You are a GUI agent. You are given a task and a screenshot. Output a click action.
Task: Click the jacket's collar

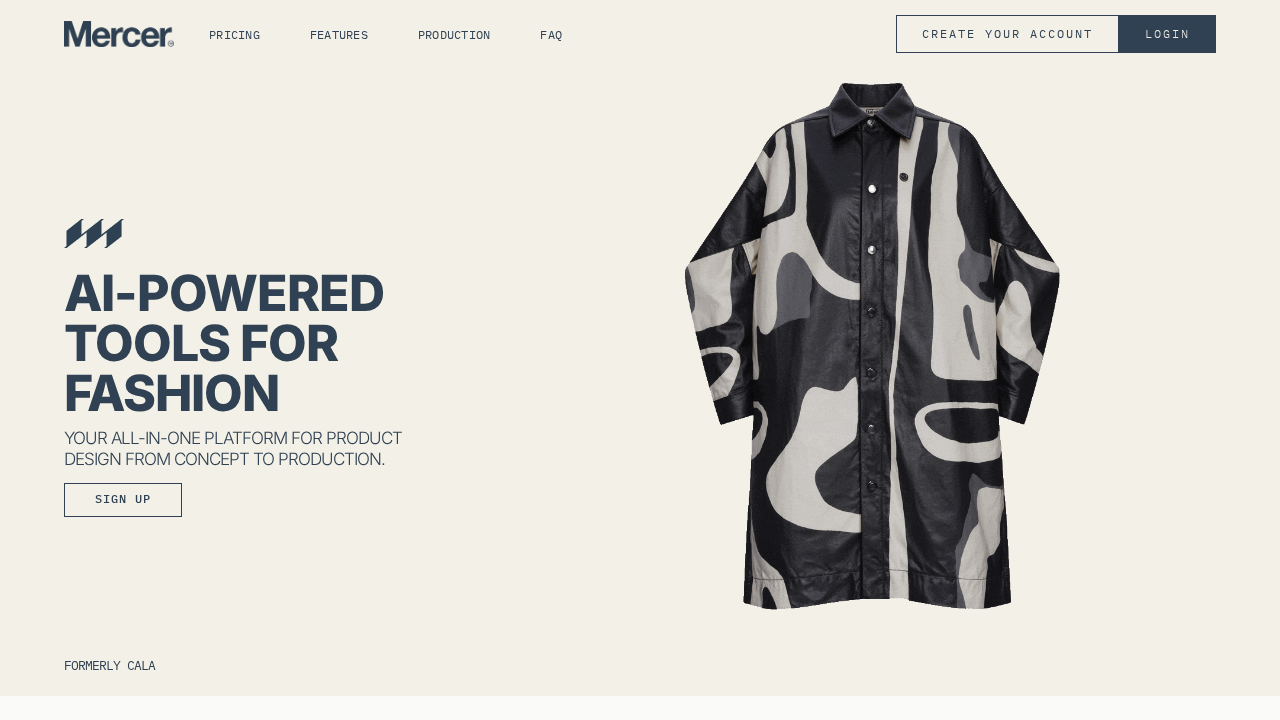point(872,108)
